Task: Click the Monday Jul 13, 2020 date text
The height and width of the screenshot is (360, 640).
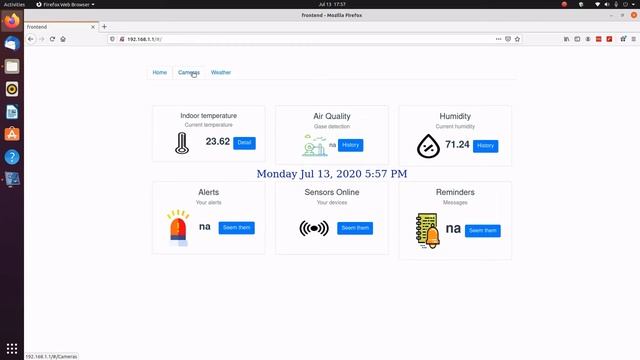Action: (x=332, y=174)
